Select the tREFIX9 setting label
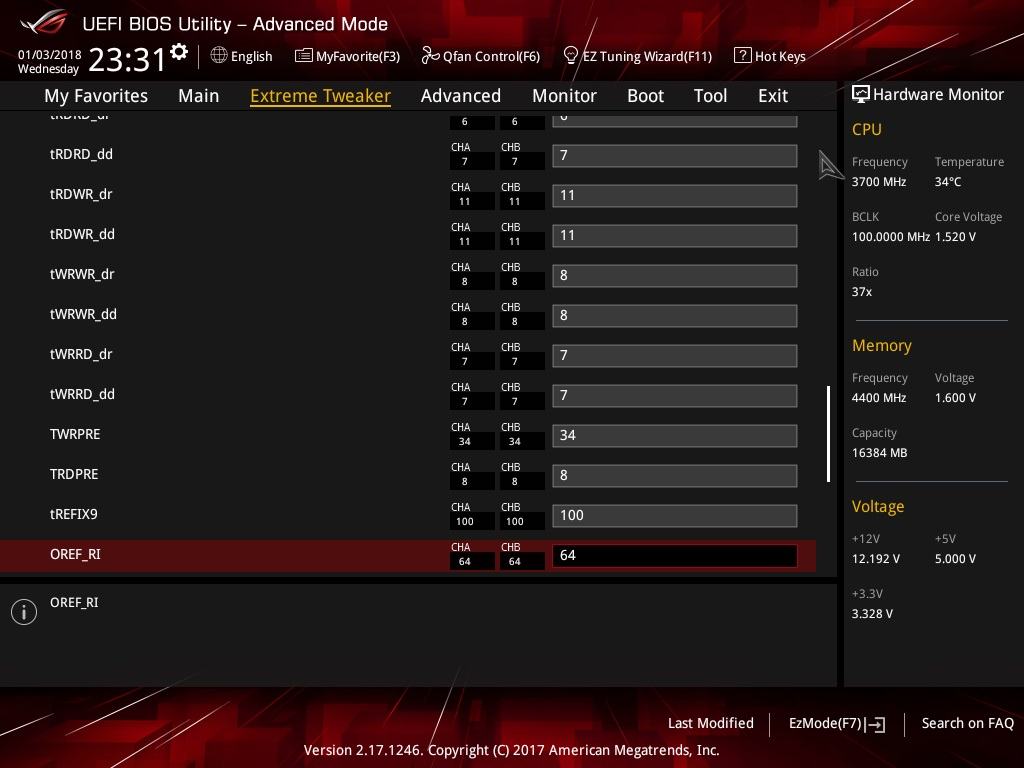This screenshot has height=768, width=1024. click(x=74, y=514)
